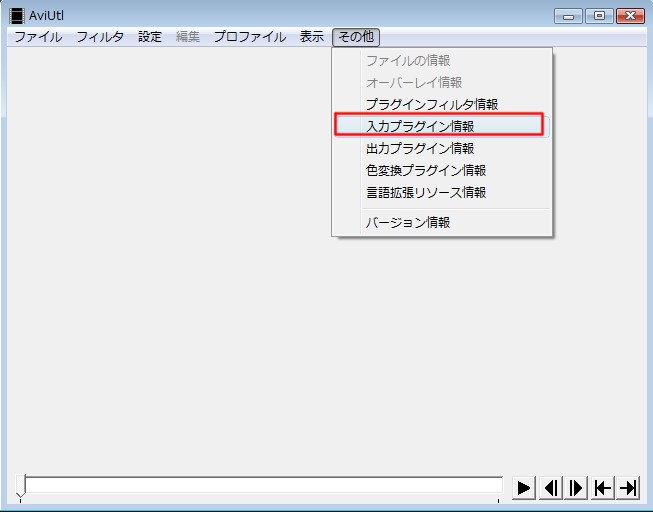Screen dimensions: 653x512
Task: Open the 表示 menu
Action: 312,37
